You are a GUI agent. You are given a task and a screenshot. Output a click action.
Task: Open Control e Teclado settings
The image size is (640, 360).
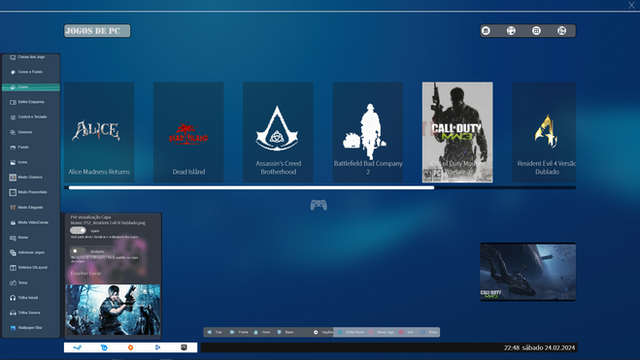tap(31, 117)
